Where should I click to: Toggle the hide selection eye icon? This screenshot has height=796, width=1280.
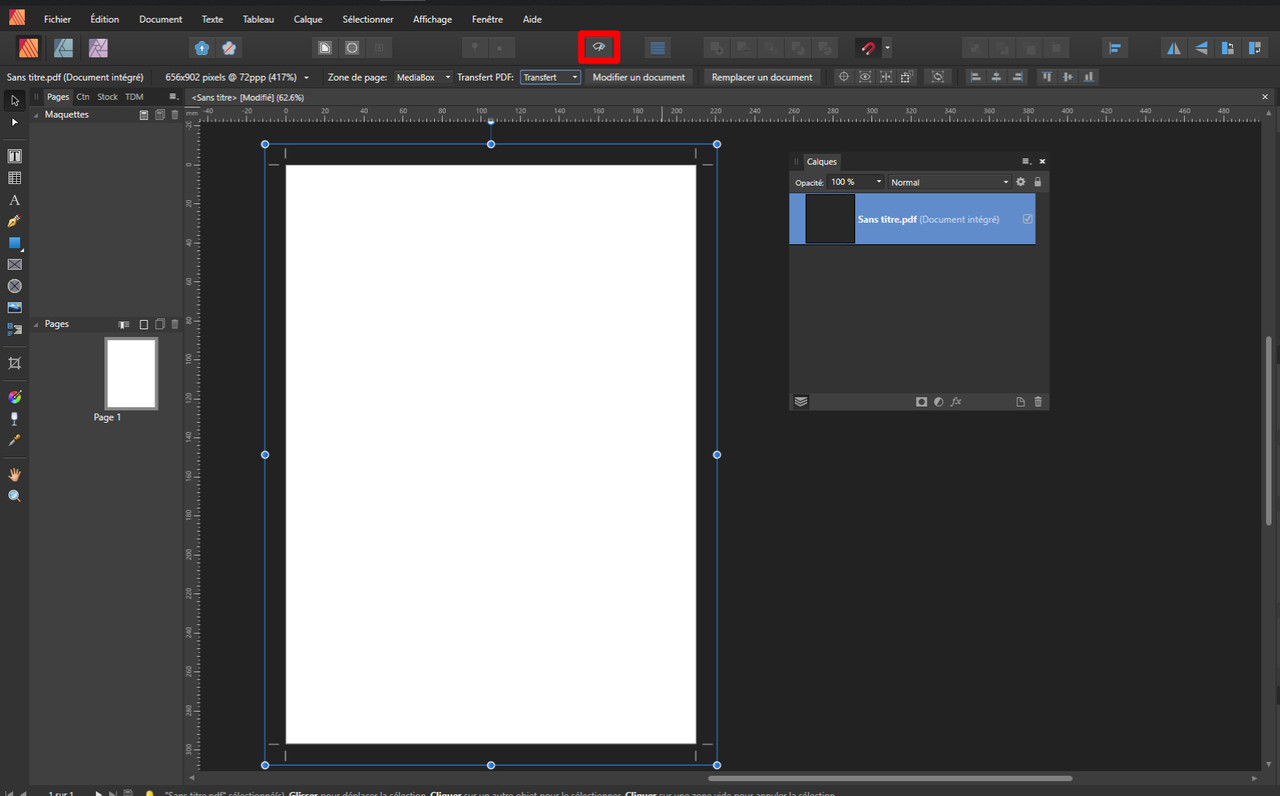865,77
